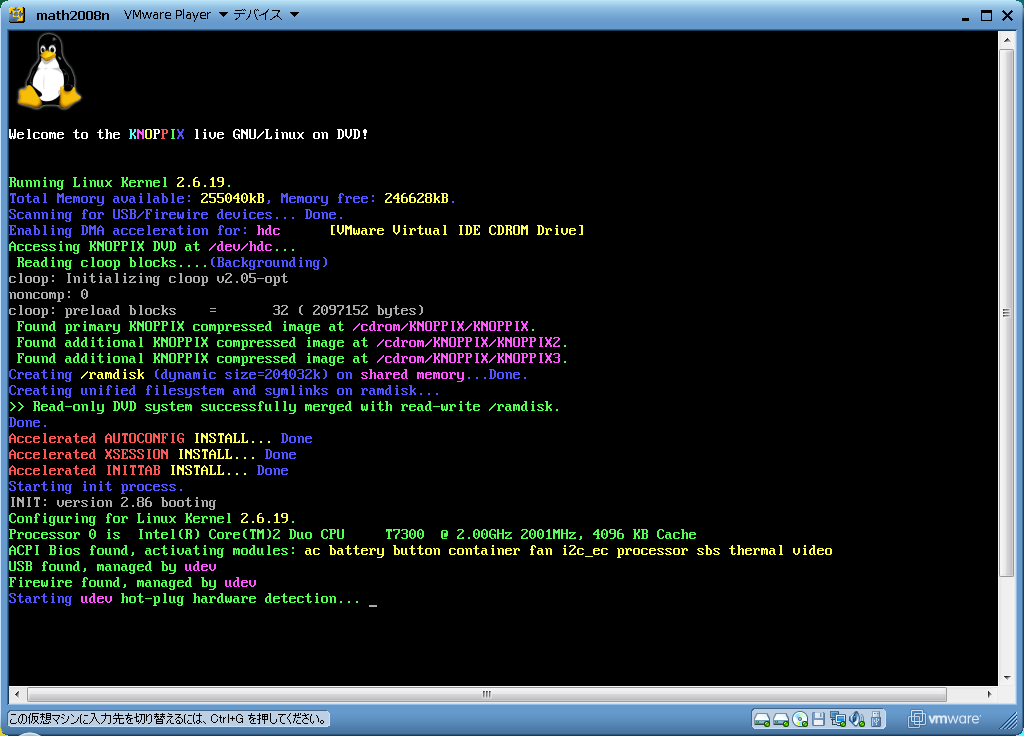Close the math2008n VMware window
Screen dimensions: 1024x736
(1008, 16)
